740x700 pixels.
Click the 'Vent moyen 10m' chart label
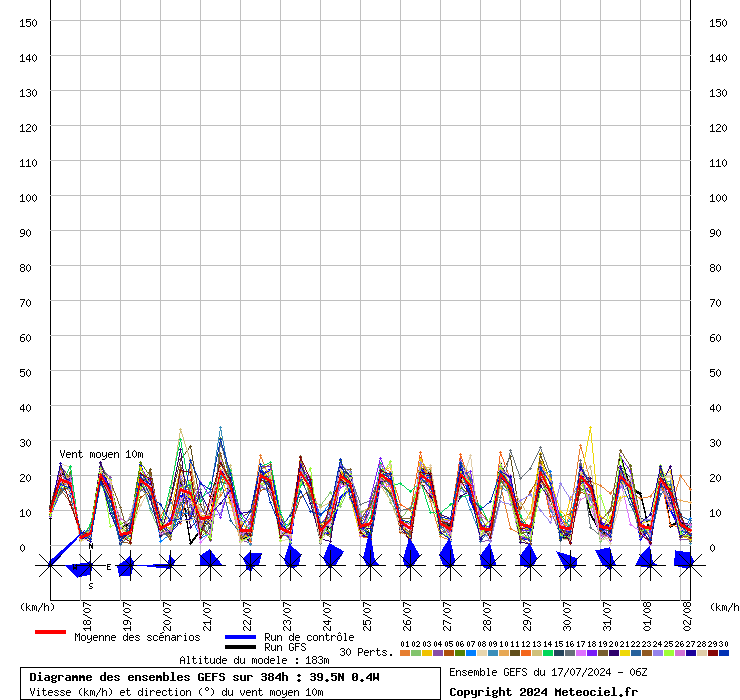click(101, 454)
